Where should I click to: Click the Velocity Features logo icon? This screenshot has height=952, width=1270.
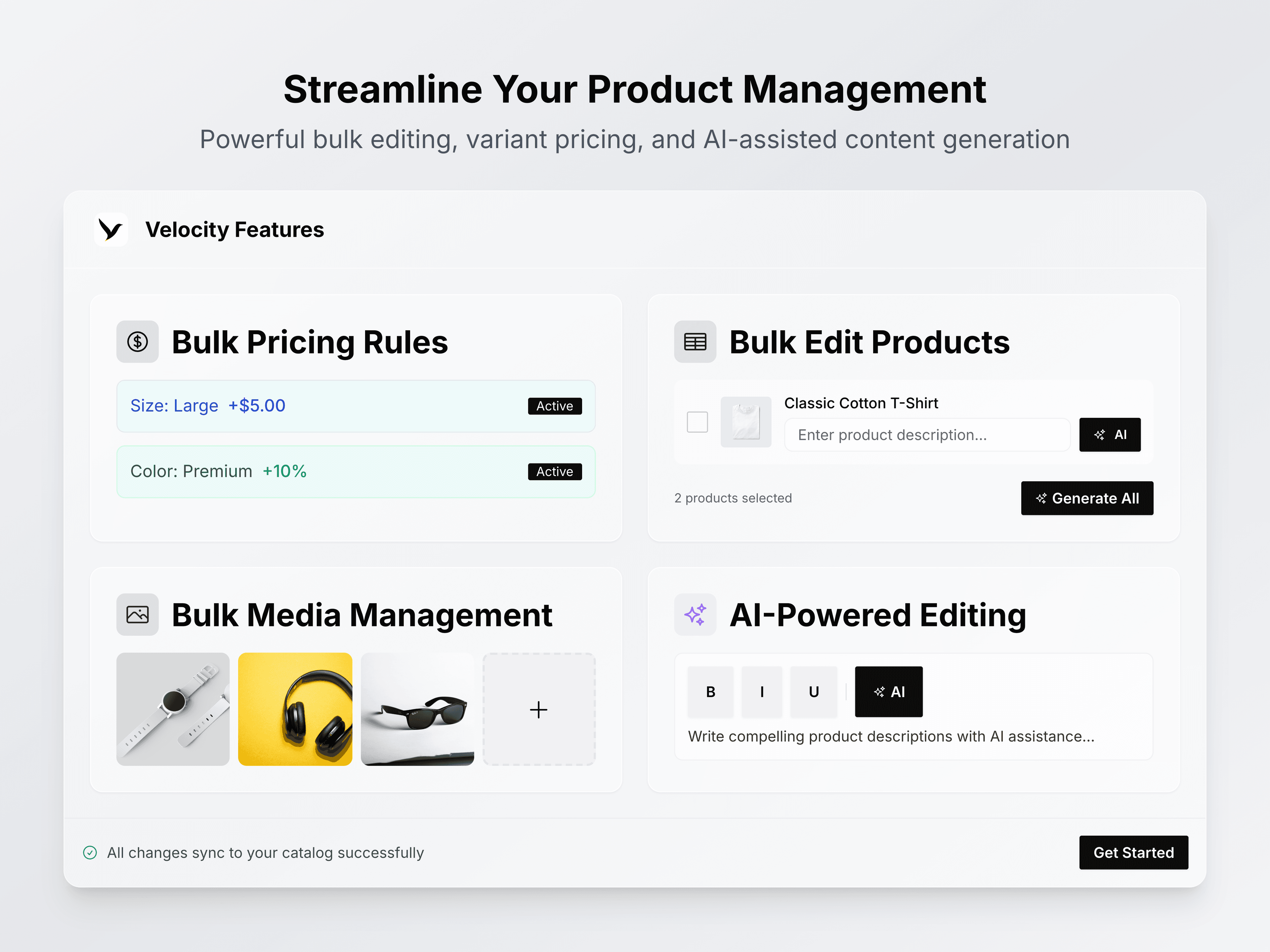(x=111, y=229)
